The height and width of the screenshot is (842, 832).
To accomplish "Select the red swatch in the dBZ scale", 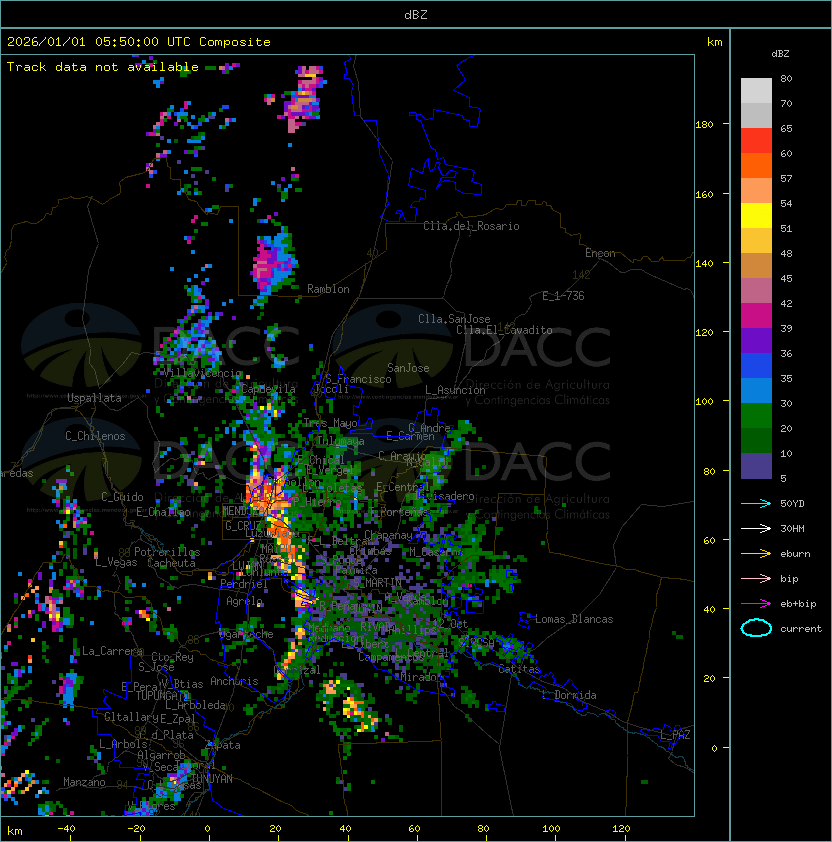I will tap(756, 141).
